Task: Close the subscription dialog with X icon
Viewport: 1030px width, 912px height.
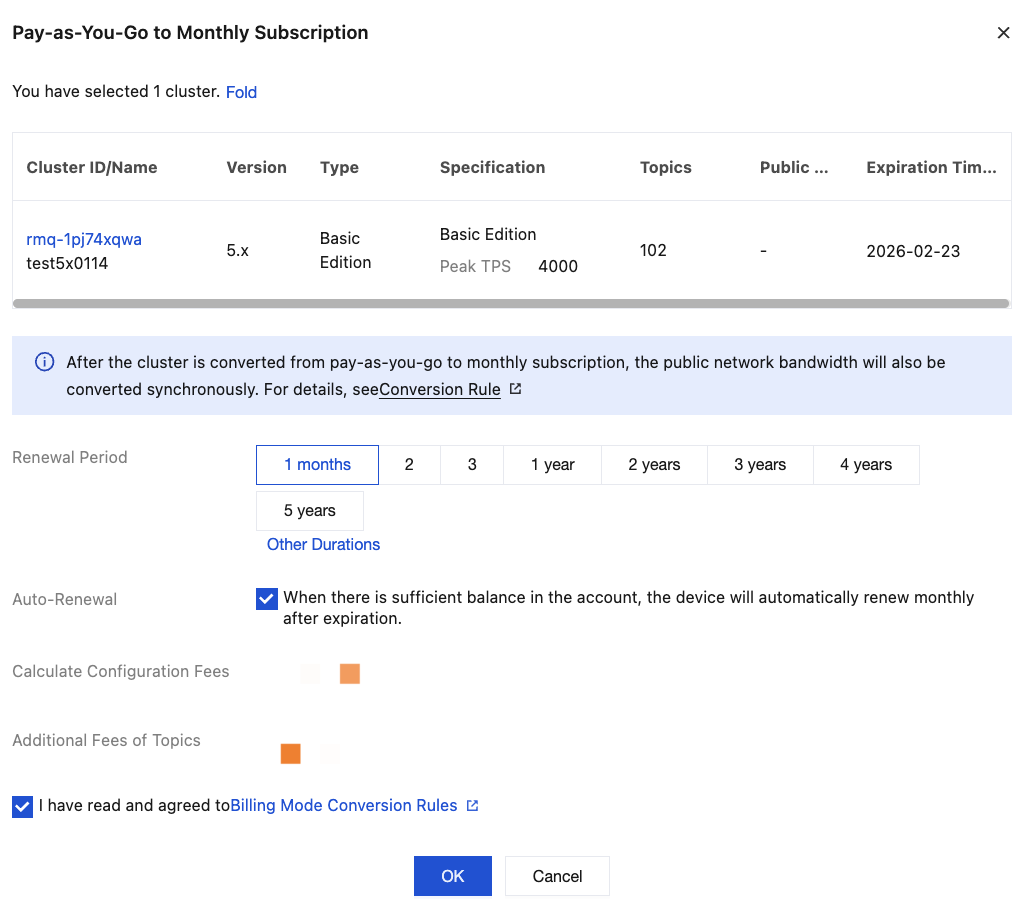Action: [1003, 33]
